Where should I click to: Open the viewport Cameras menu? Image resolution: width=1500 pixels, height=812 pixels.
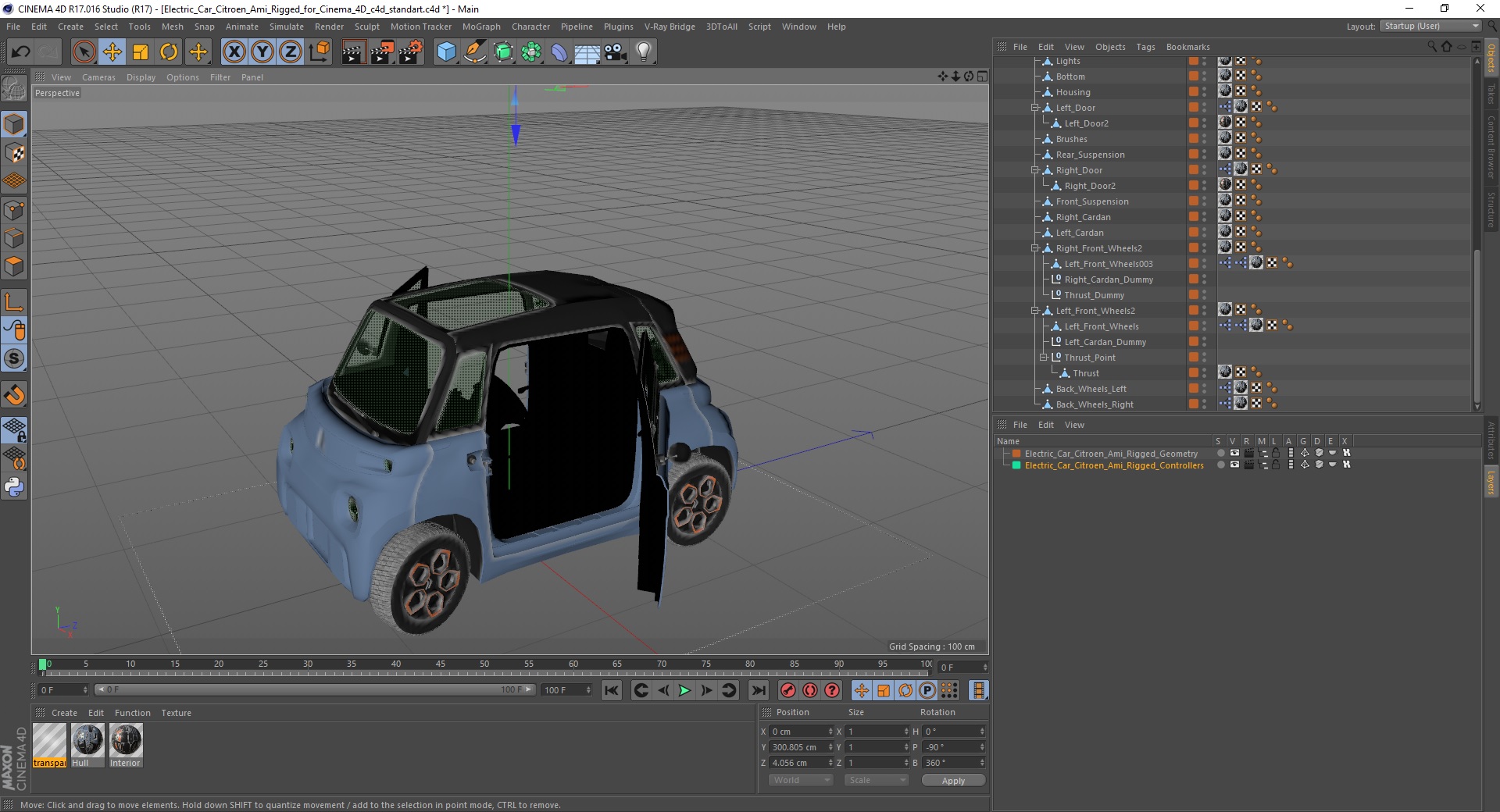click(98, 77)
